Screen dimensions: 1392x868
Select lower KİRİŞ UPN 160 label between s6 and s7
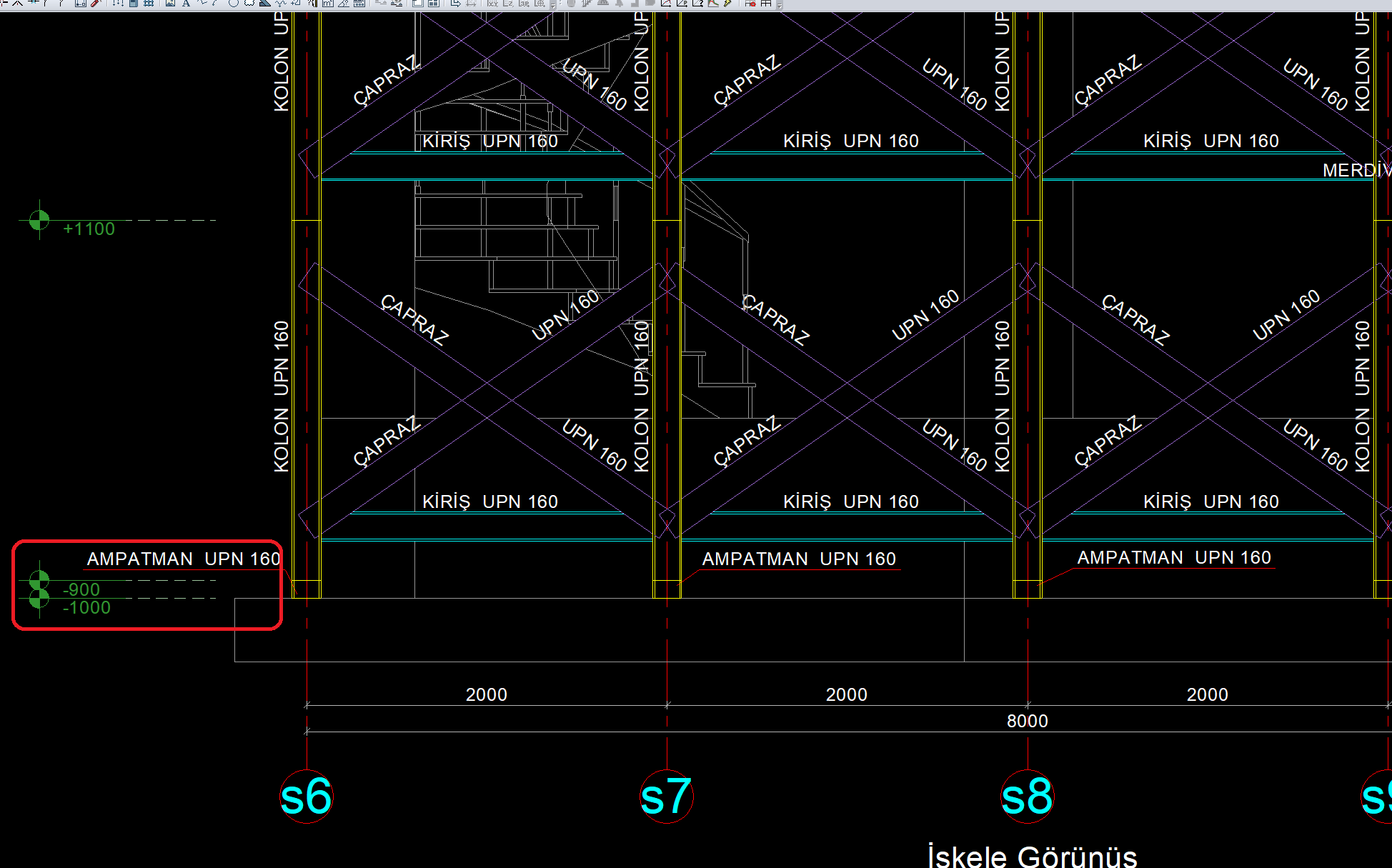(489, 502)
